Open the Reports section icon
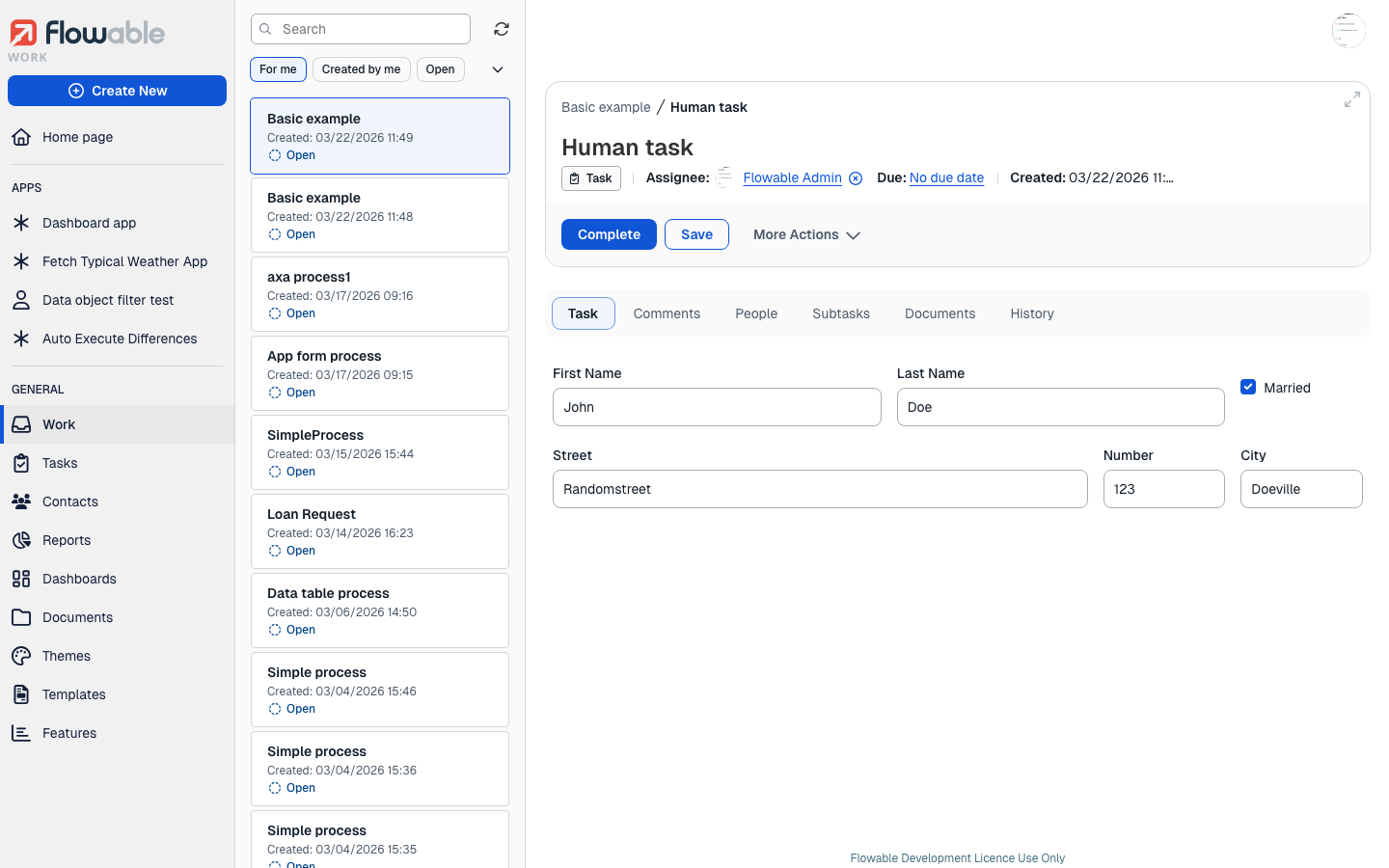 21,540
